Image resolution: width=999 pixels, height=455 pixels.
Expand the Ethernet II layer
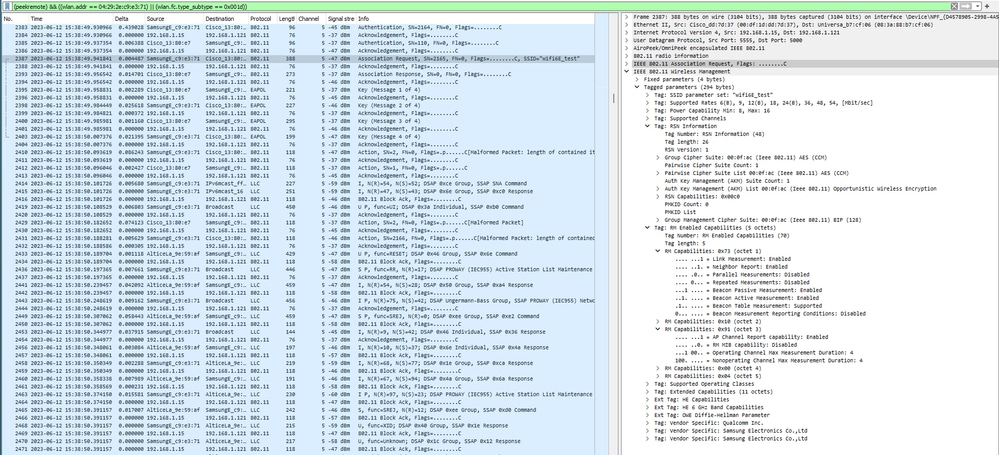[628, 24]
